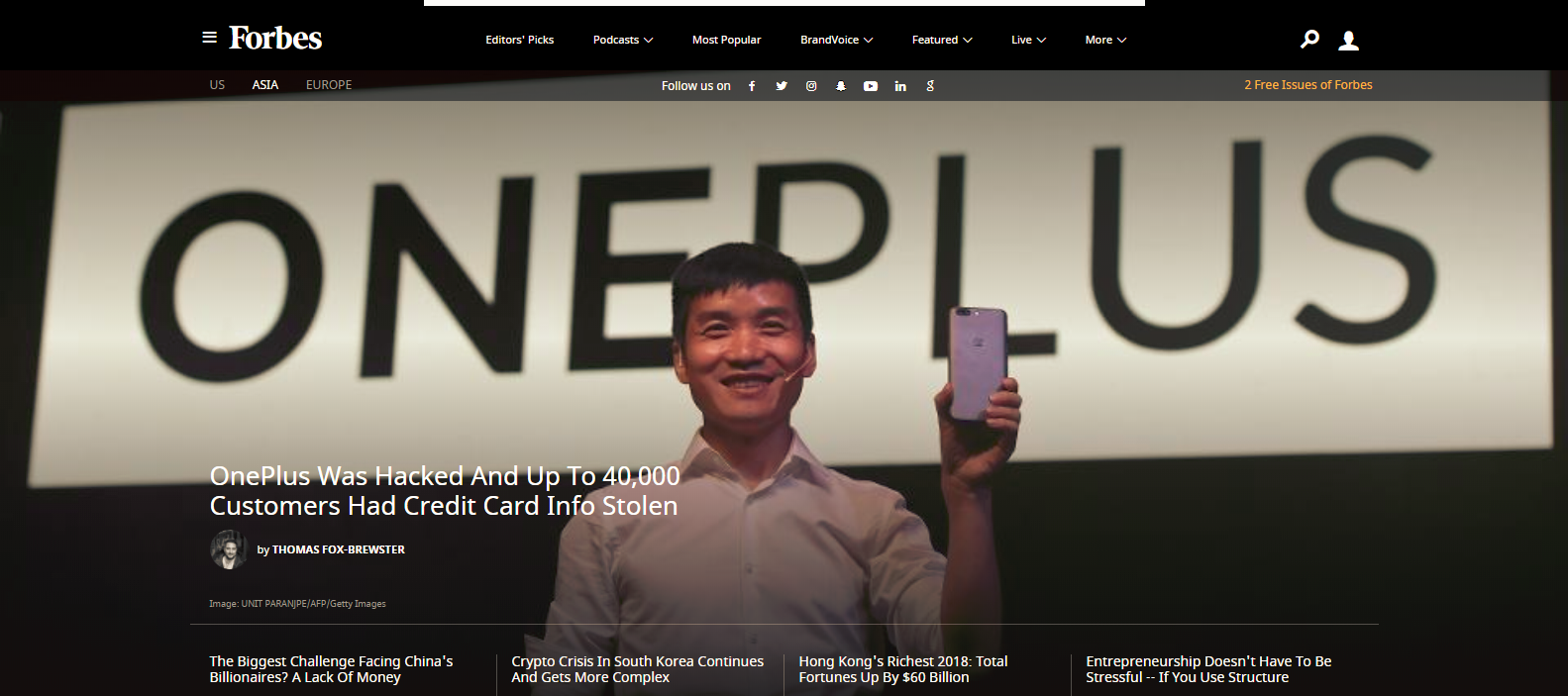Open article about China's Billionaires lacking money

pyautogui.click(x=331, y=669)
